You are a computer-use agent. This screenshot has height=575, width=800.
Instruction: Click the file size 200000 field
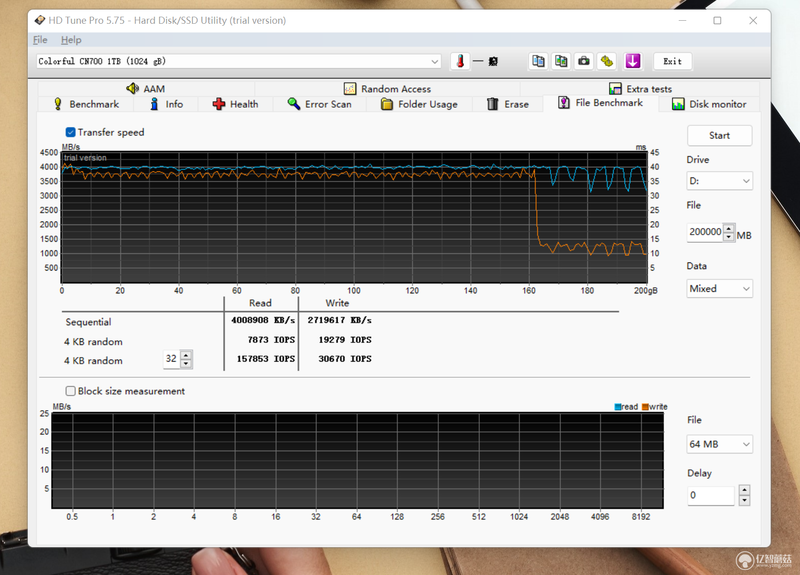705,232
